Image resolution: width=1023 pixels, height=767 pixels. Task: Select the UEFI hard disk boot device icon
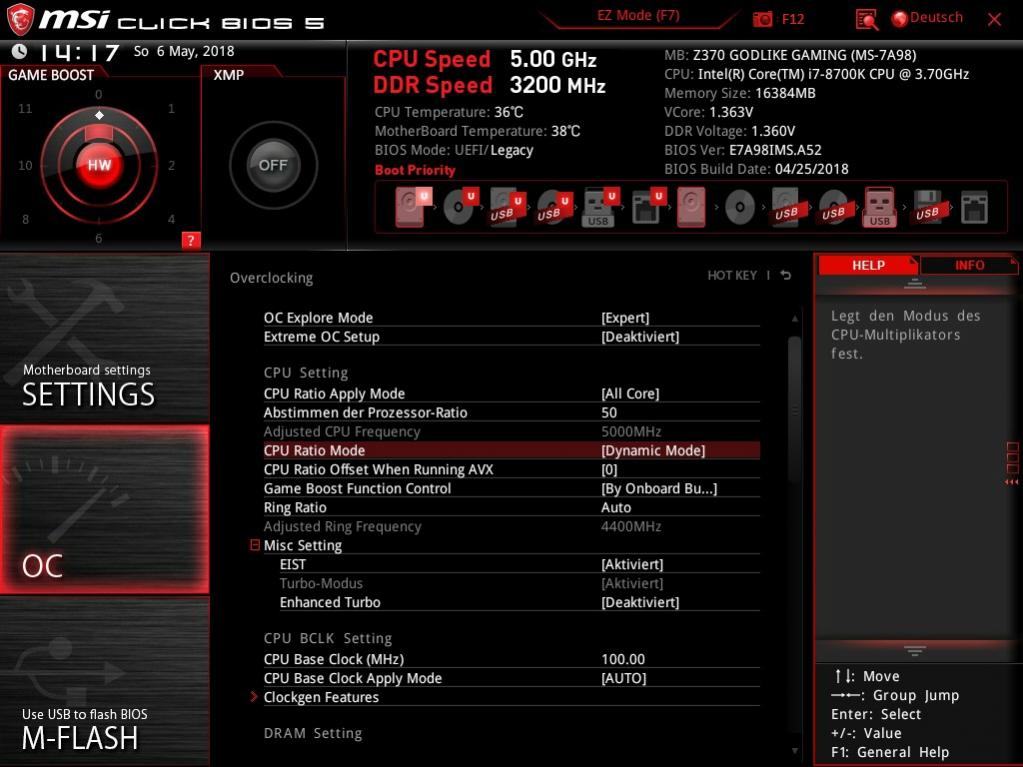click(x=414, y=206)
